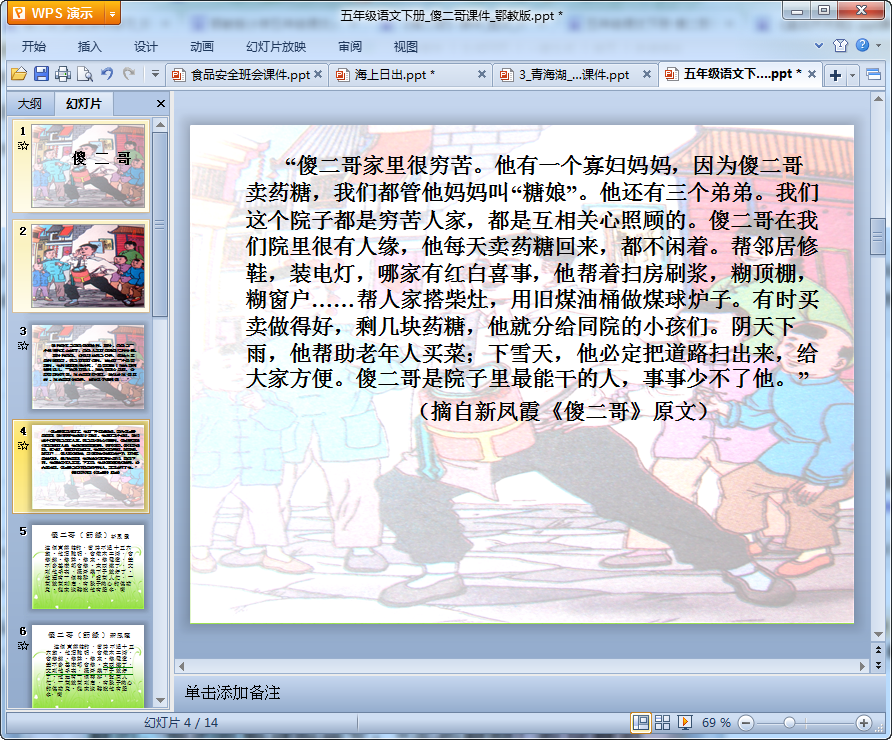Open Print Preview icon
This screenshot has height=740, width=892.
point(85,74)
